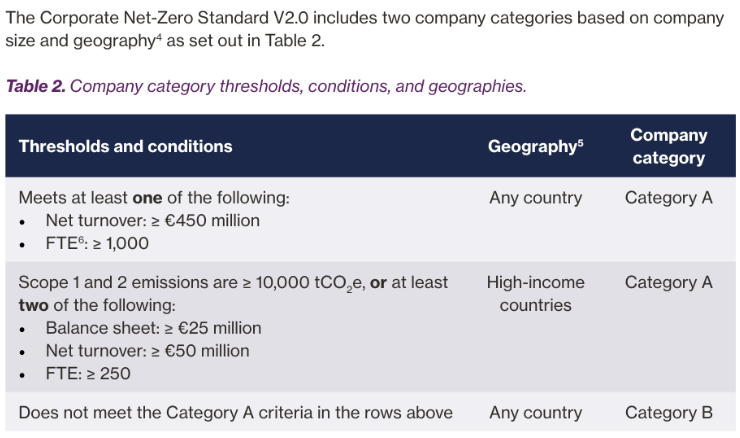The image size is (740, 438).
Task: Click the FTE ≥ 250 bullet
Action: click(x=88, y=373)
